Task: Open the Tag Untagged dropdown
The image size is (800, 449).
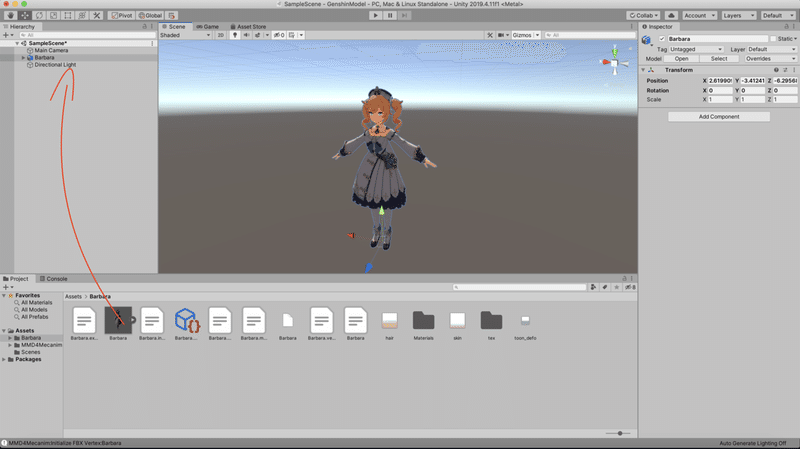Action: (696, 49)
